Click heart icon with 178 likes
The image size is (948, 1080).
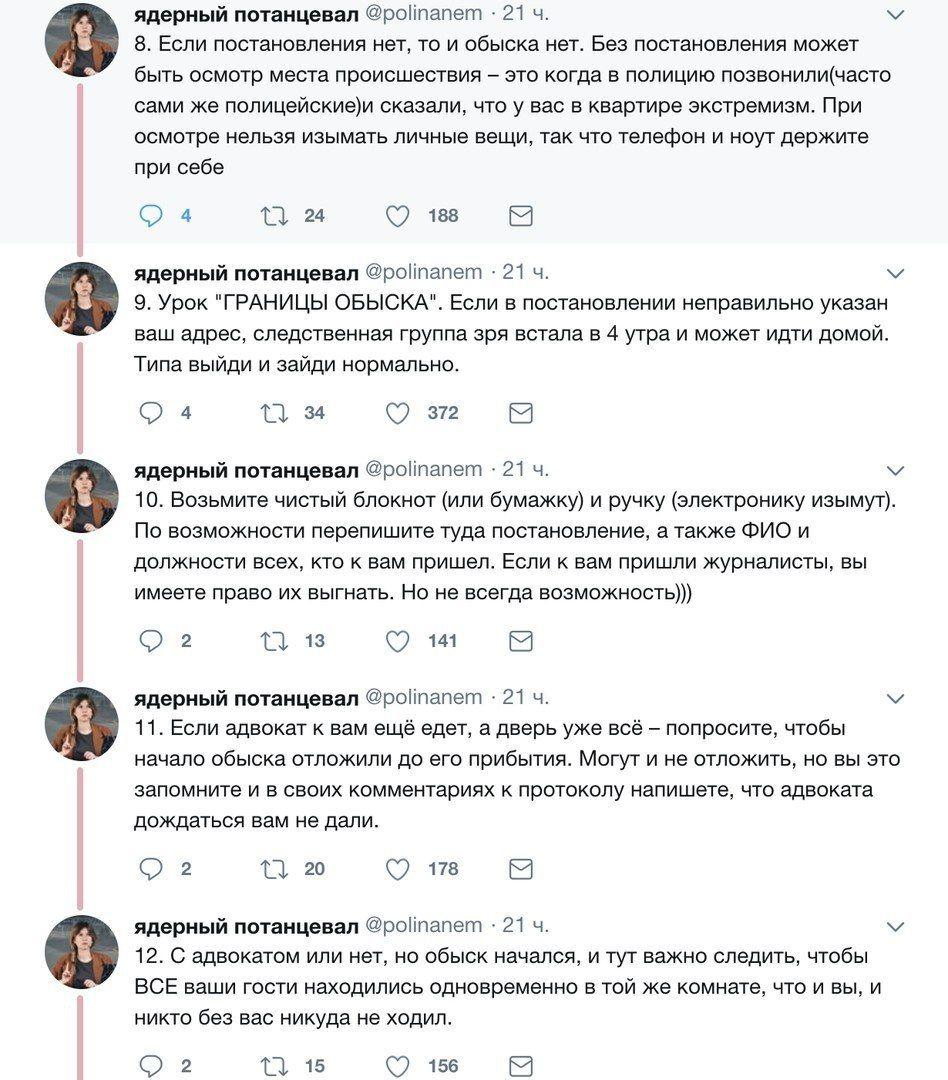[x=398, y=869]
